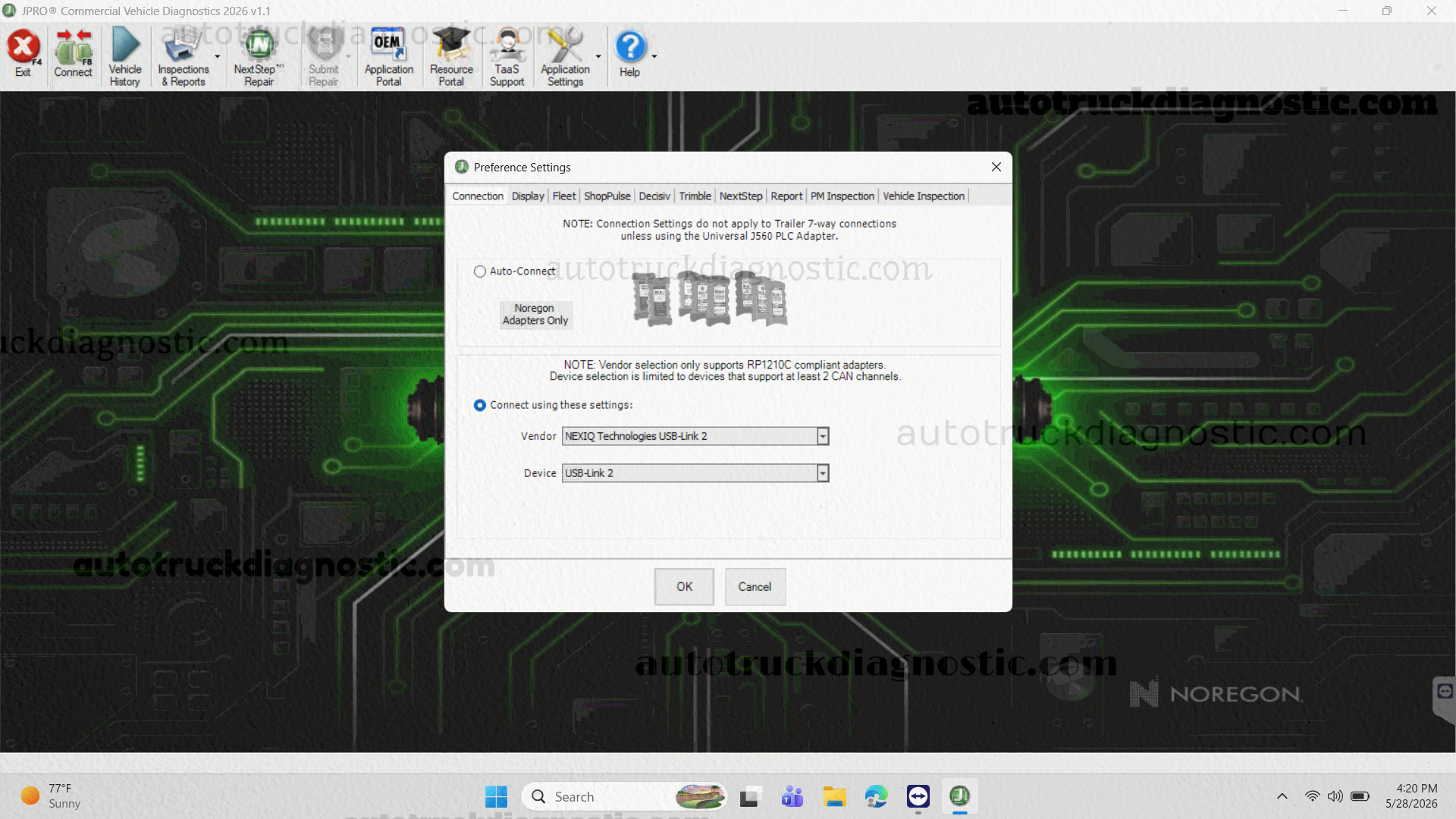Click the volume tray icon

[x=1335, y=796]
